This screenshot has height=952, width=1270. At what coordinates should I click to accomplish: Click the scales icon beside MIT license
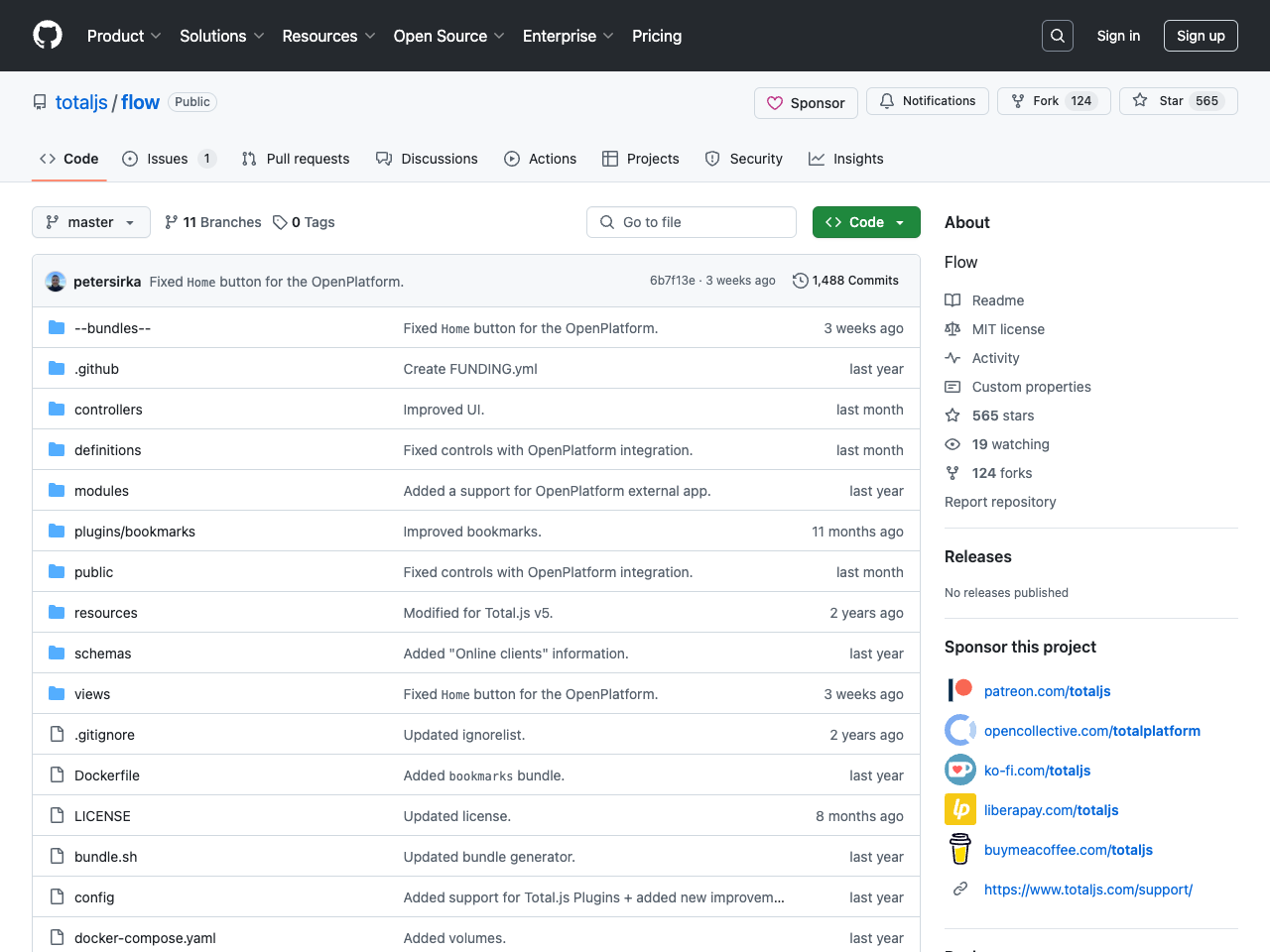click(952, 329)
